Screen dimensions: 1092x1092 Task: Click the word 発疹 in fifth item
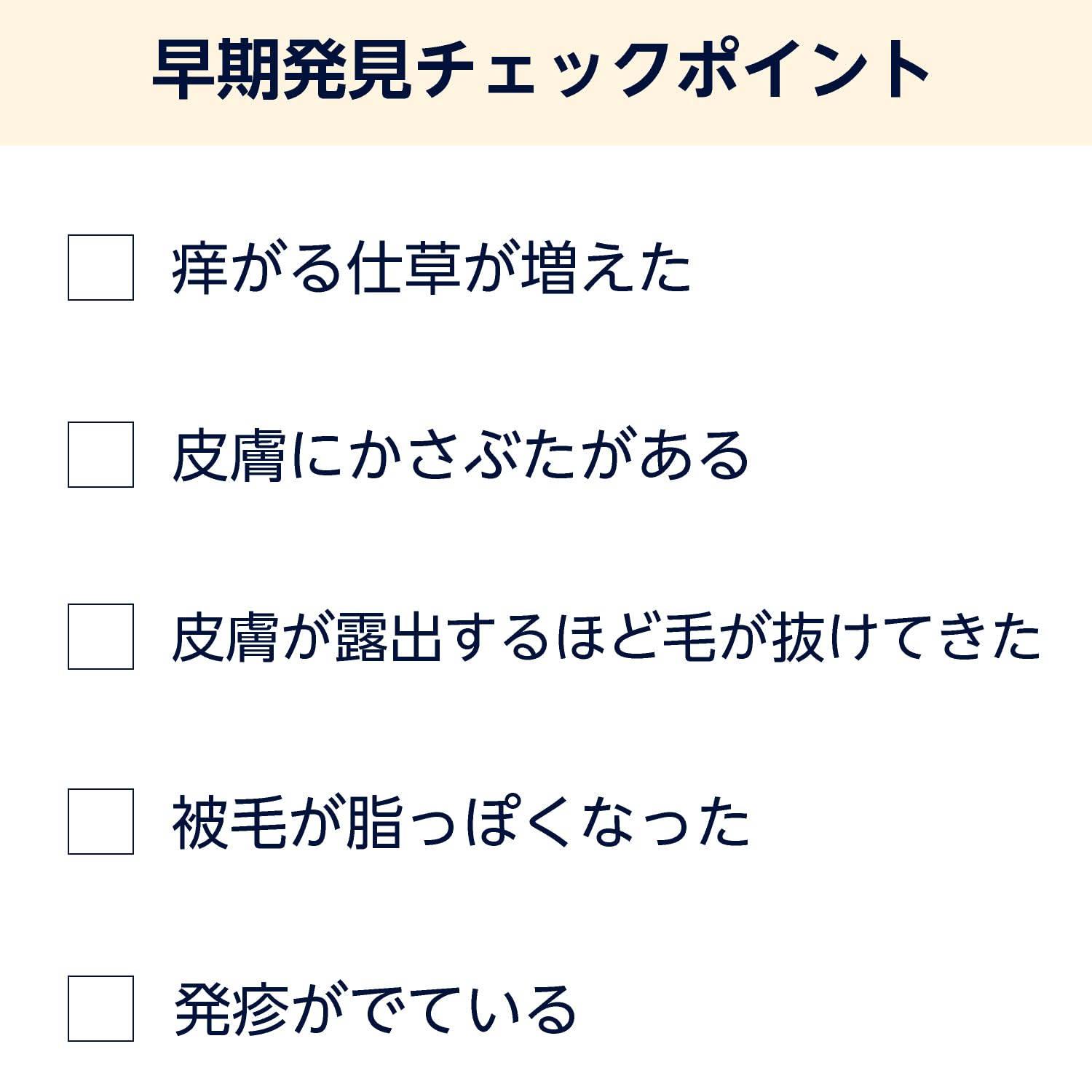tap(231, 1009)
